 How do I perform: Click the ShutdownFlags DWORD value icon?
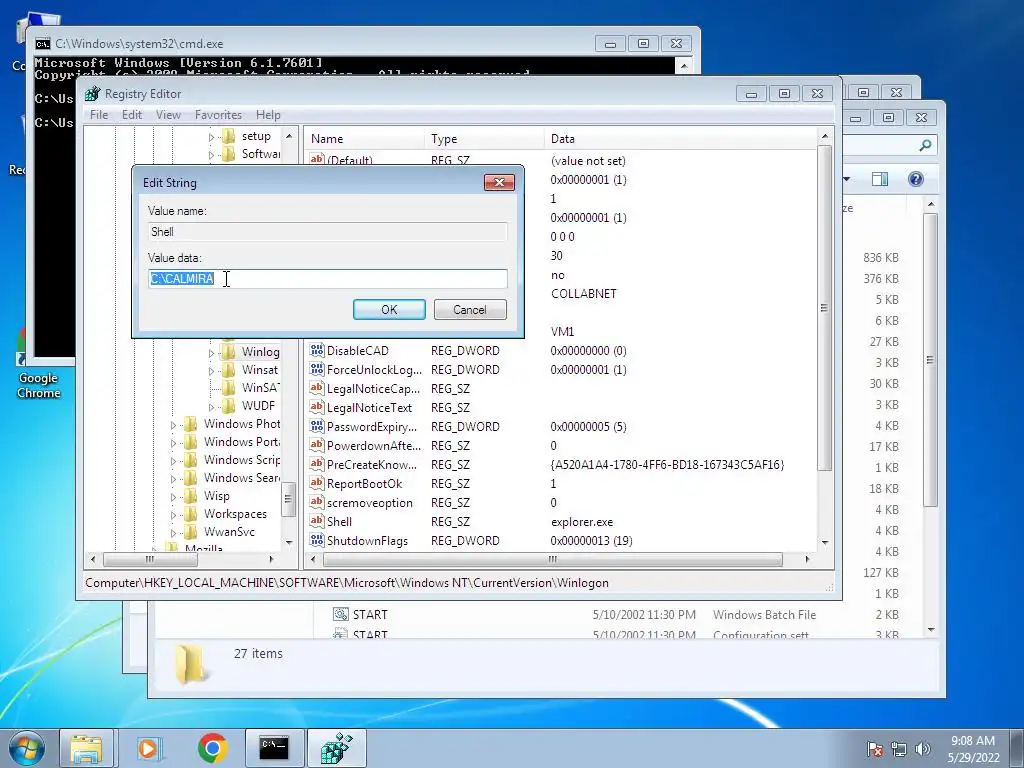pos(317,540)
